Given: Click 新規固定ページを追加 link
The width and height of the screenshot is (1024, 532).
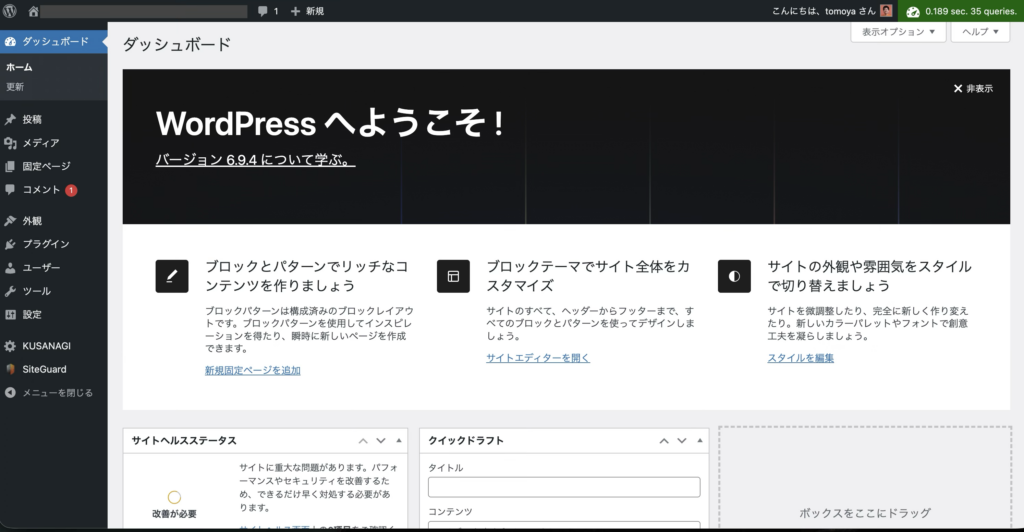Looking at the screenshot, I should pos(252,370).
